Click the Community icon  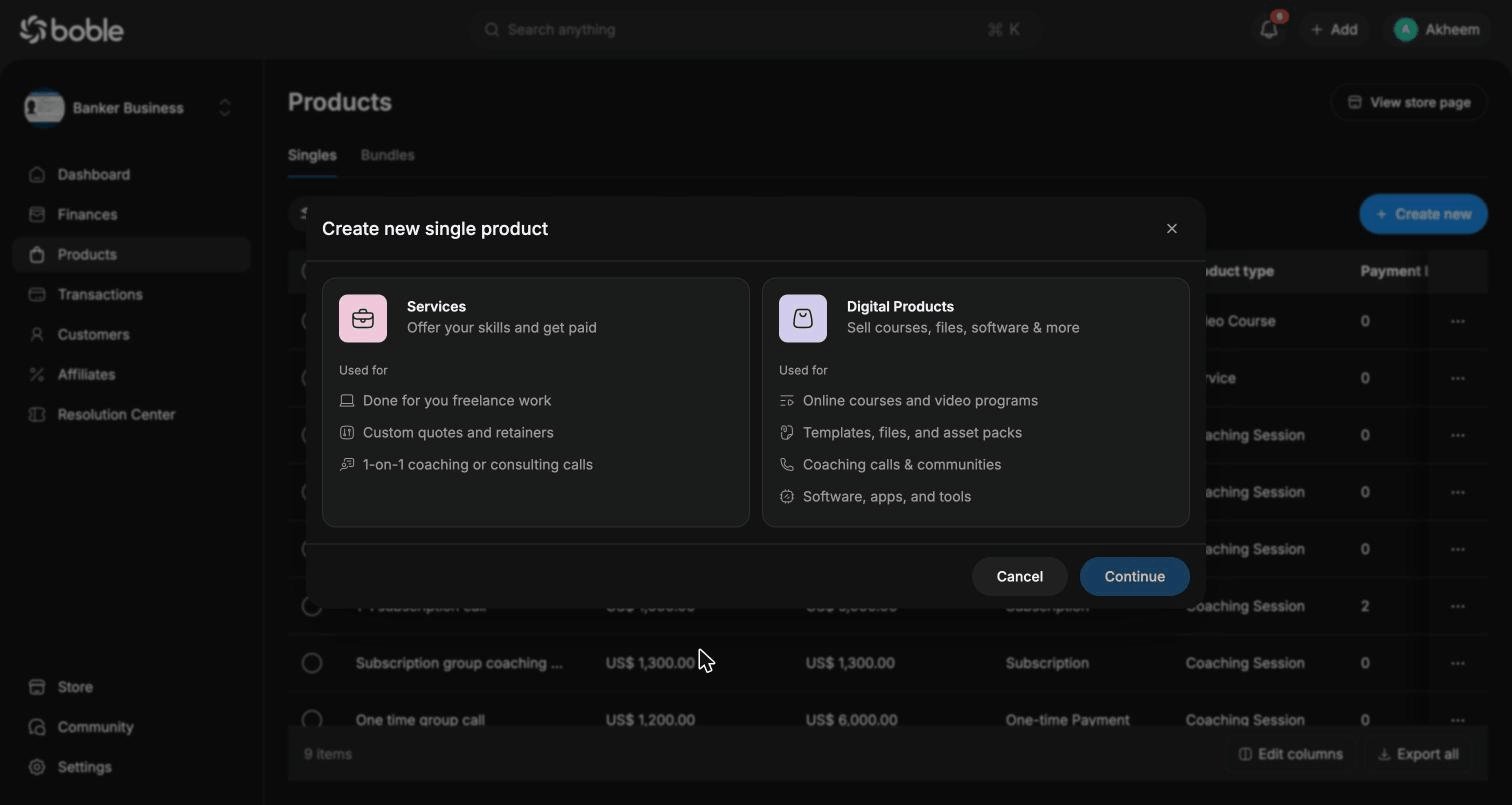coord(37,727)
